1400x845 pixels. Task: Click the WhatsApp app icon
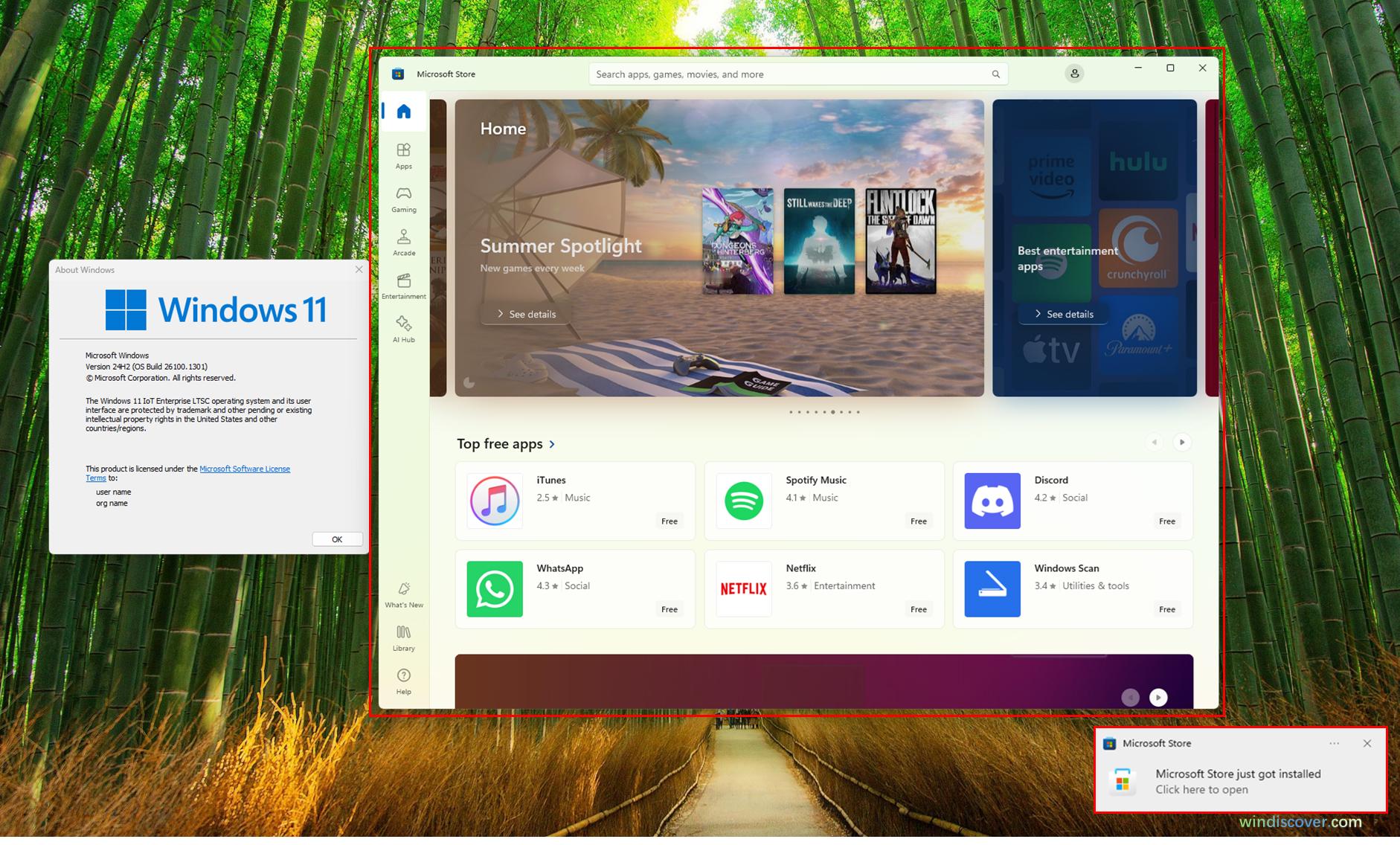pyautogui.click(x=495, y=589)
